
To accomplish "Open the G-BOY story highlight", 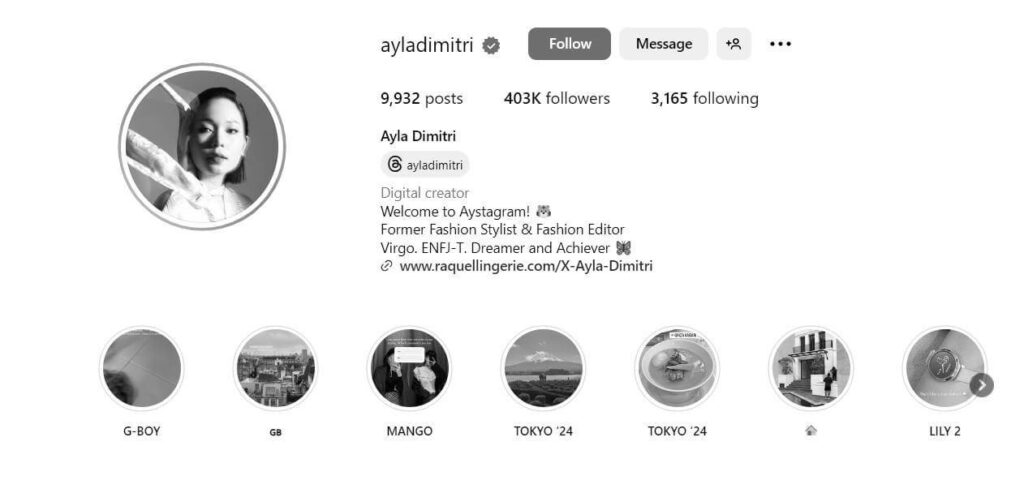I will tap(142, 369).
